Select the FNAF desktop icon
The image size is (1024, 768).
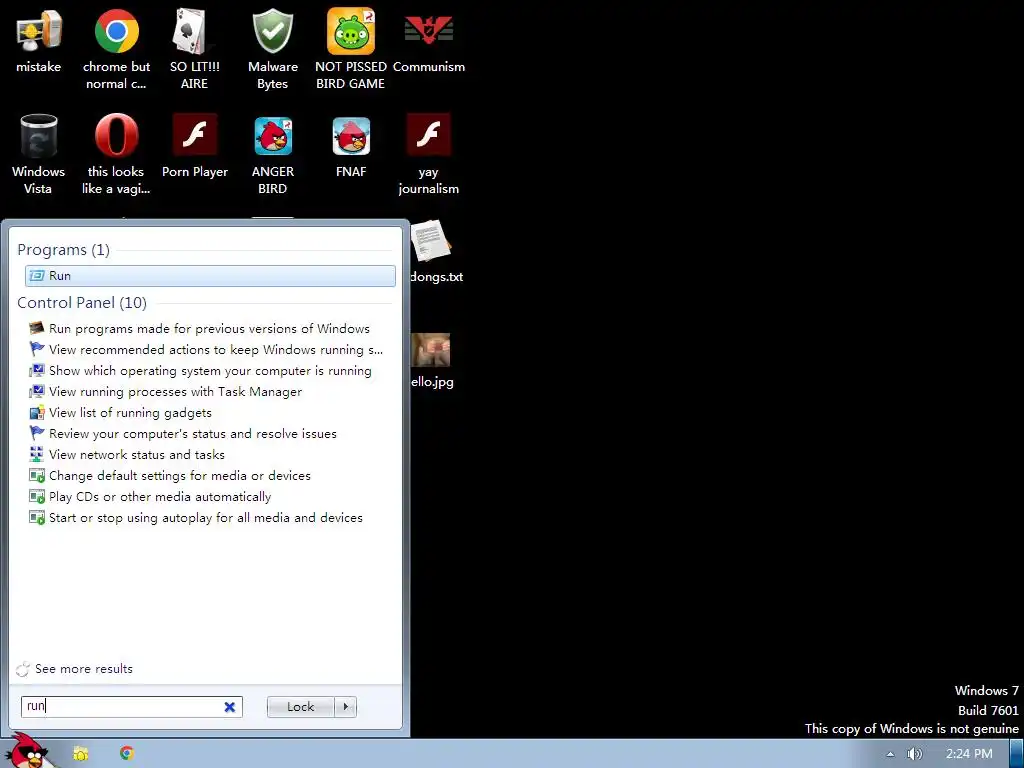(x=351, y=136)
